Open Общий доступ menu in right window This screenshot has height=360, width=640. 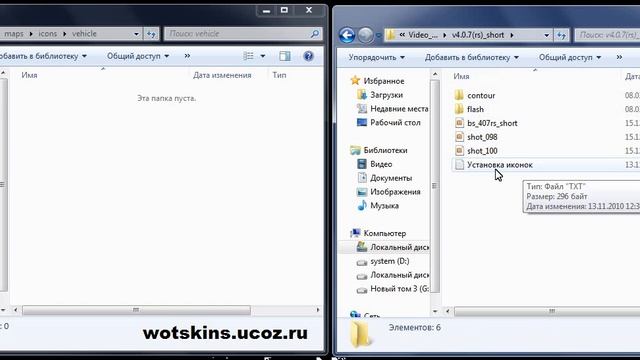[x=570, y=58]
